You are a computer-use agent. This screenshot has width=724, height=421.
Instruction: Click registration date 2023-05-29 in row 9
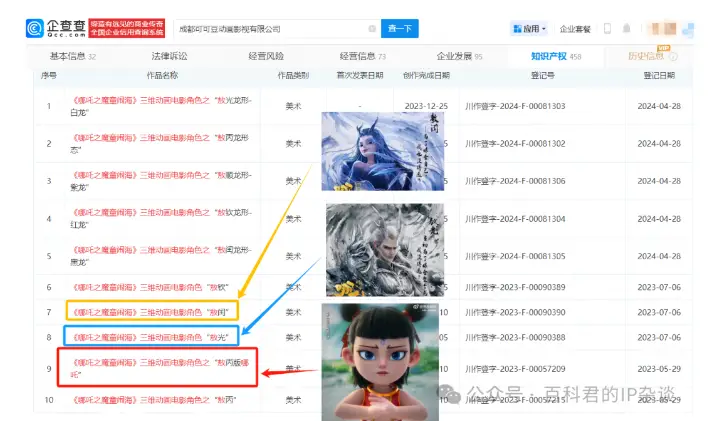tap(659, 369)
